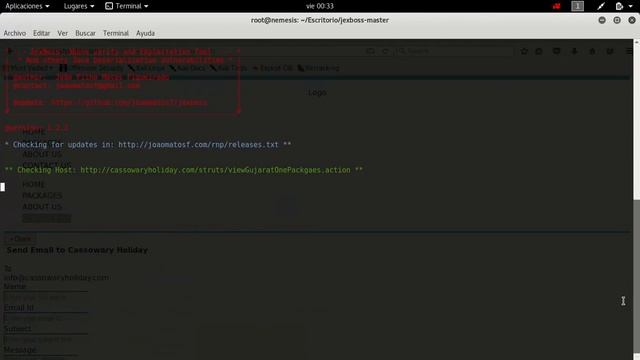Click the red recording indicator icon
The image size is (640, 360).
(556, 6)
